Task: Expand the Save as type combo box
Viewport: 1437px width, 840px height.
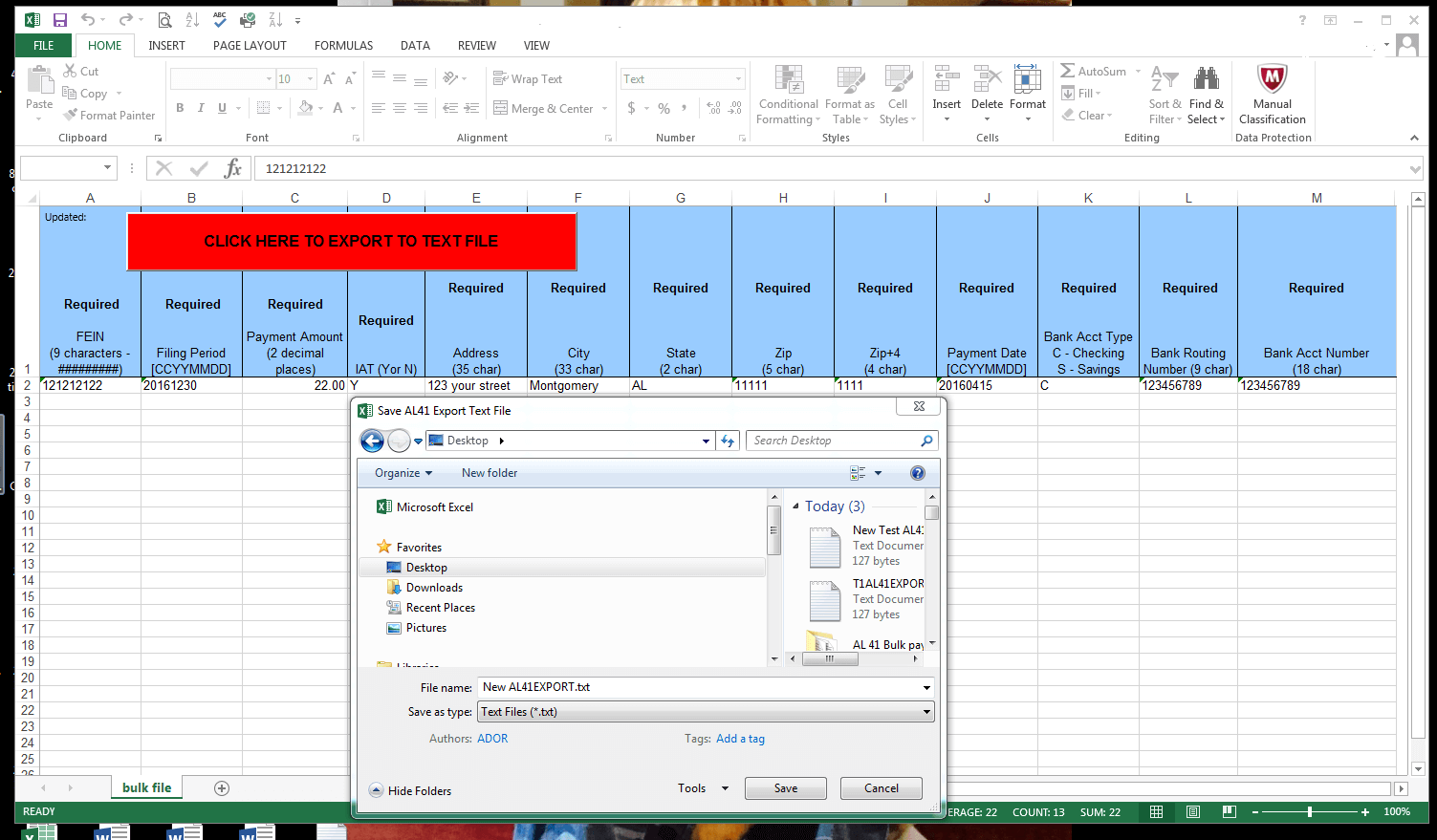Action: click(926, 712)
